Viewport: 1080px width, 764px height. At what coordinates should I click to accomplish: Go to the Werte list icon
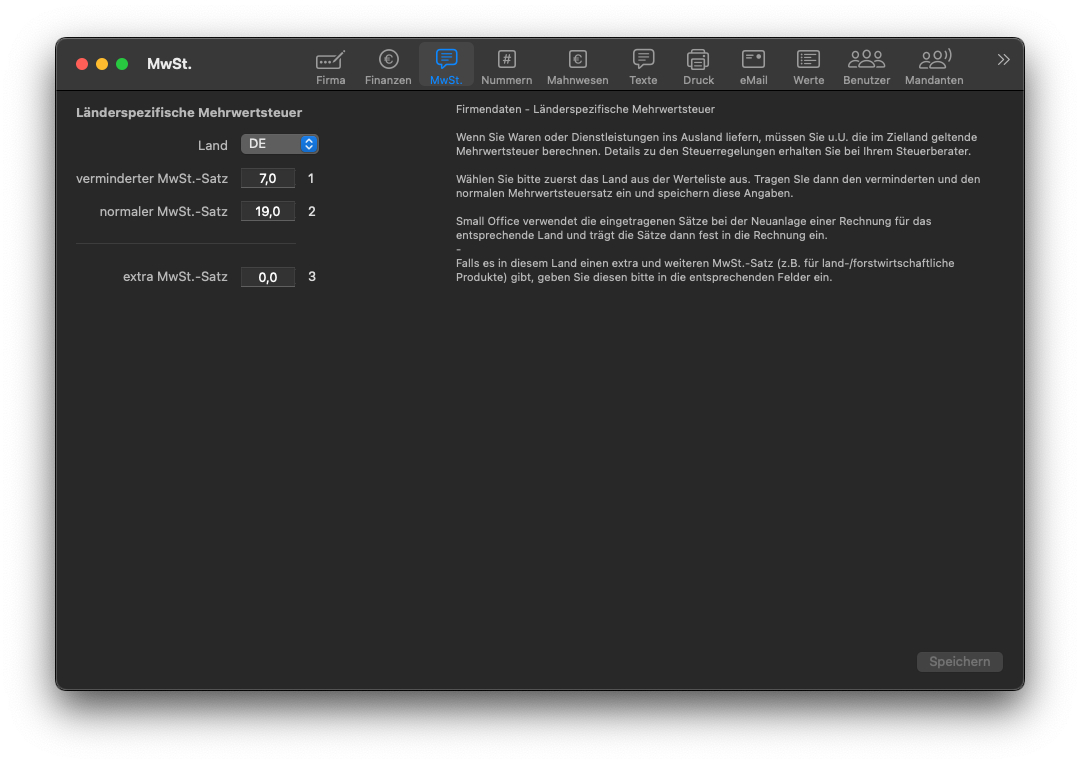[x=808, y=60]
